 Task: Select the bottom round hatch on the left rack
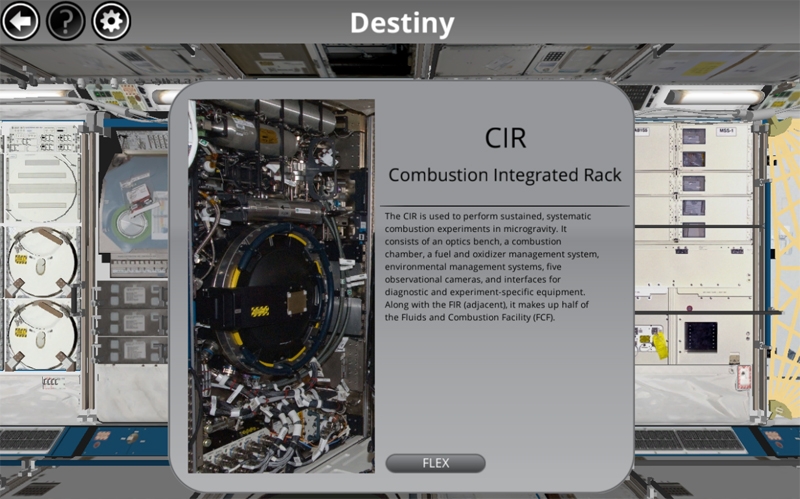pos(40,328)
